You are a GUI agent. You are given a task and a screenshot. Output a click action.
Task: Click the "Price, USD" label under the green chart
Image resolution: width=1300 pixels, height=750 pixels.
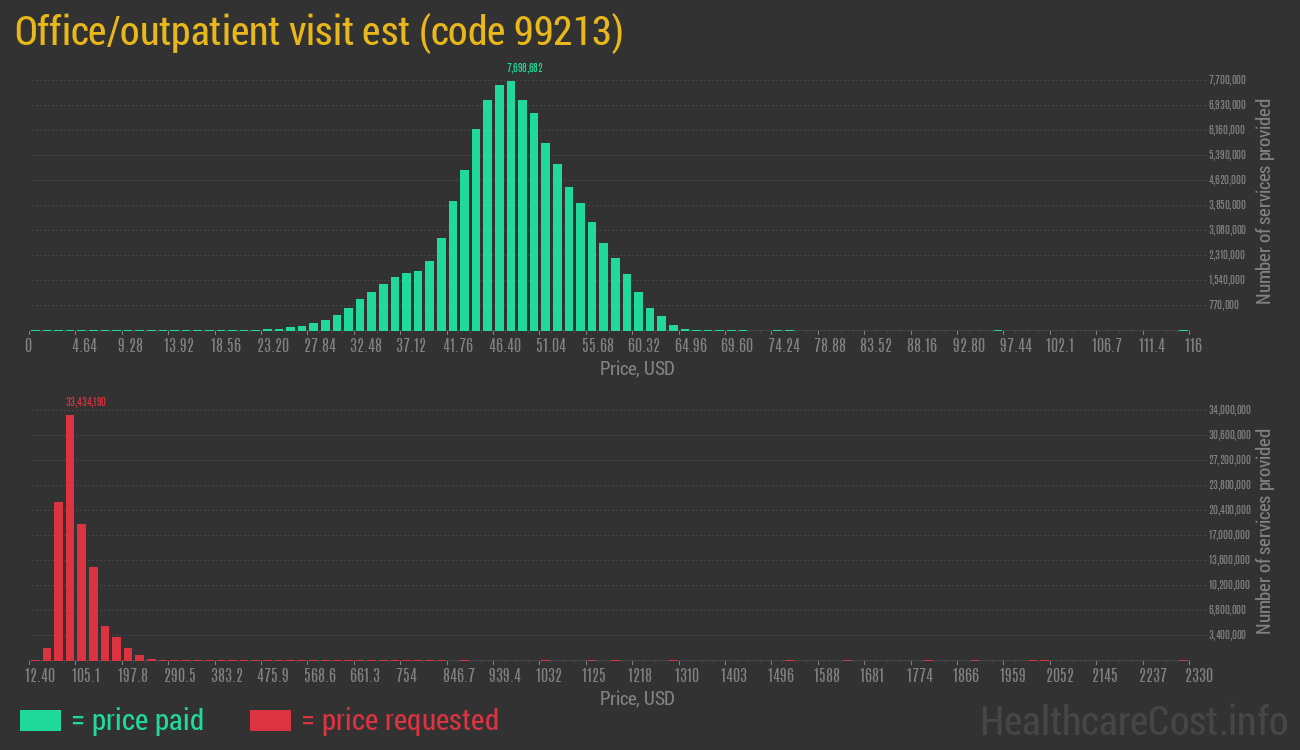[637, 369]
